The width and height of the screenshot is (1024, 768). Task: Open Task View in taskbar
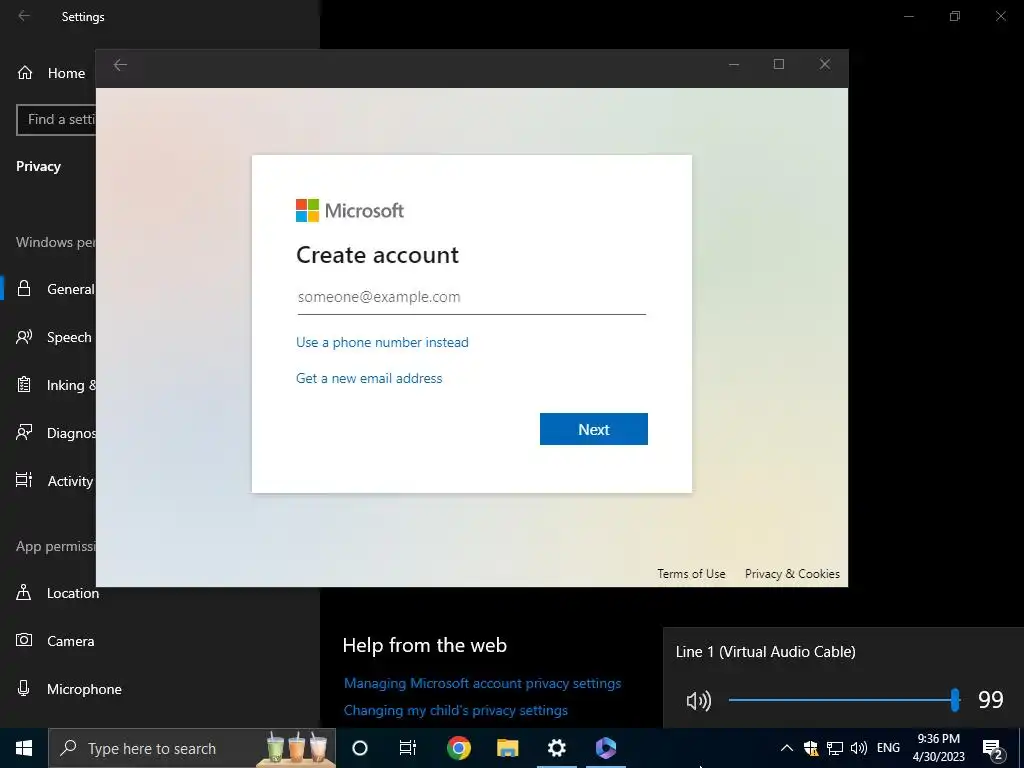[408, 748]
